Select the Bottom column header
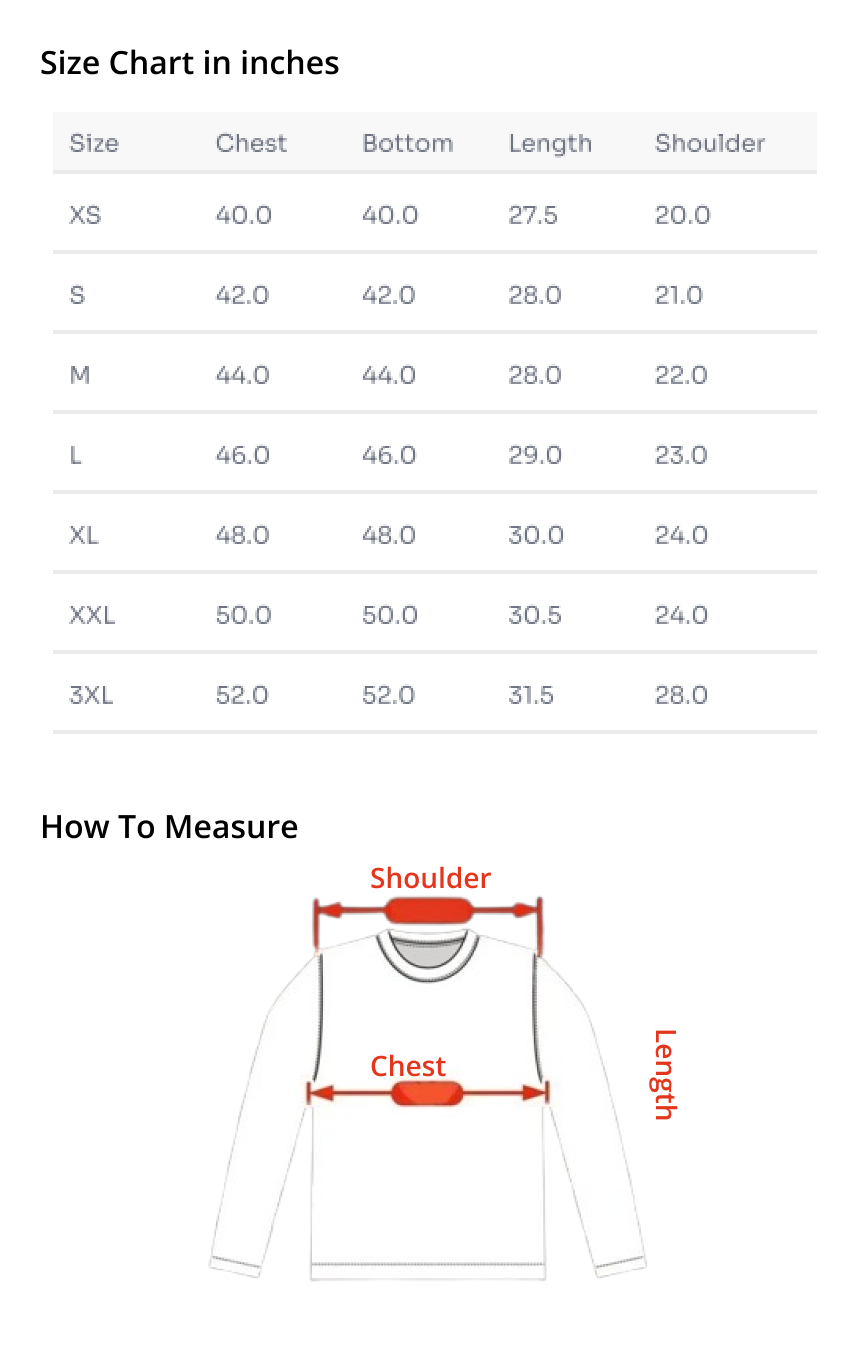 point(407,143)
